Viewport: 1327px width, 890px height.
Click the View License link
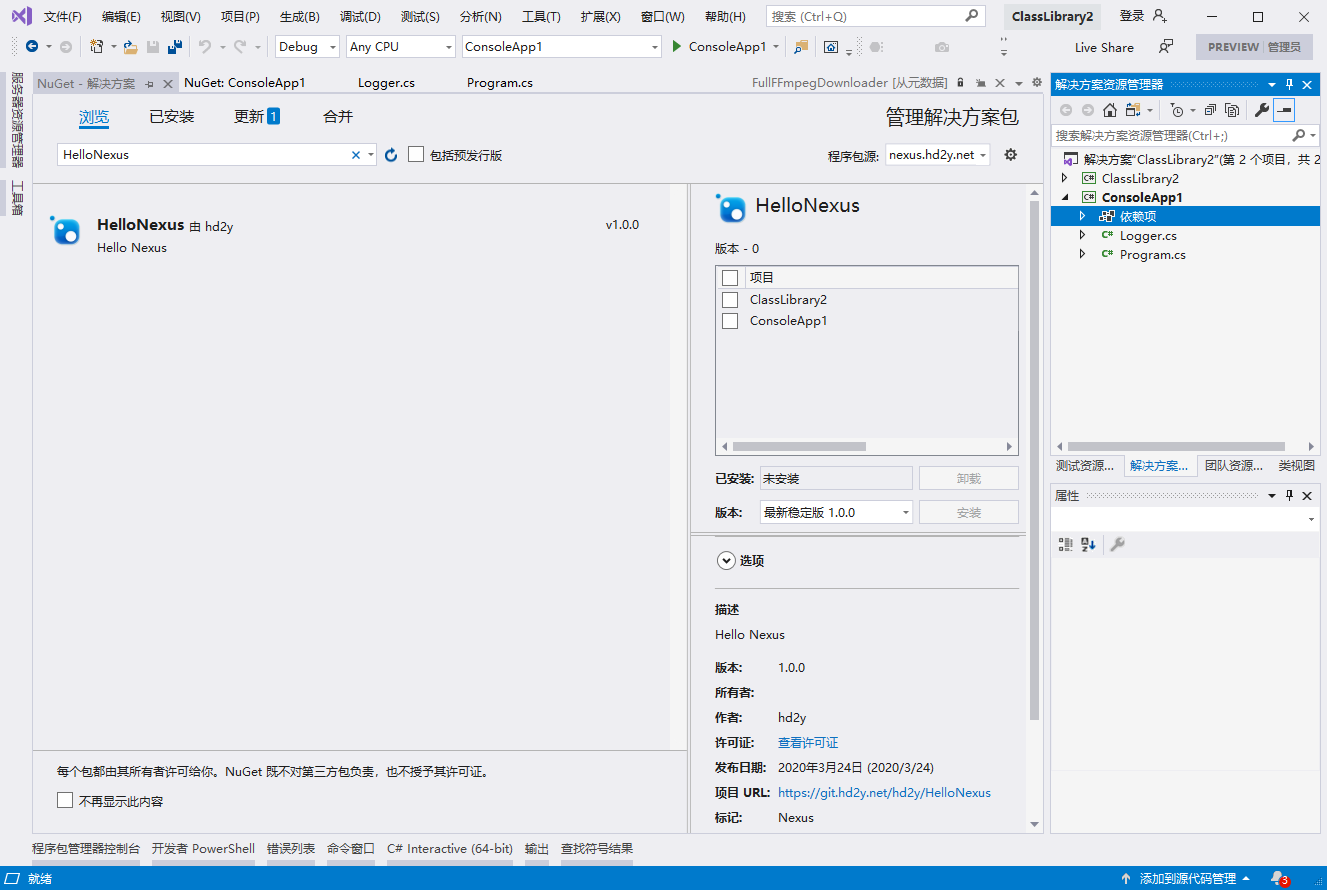tap(808, 743)
